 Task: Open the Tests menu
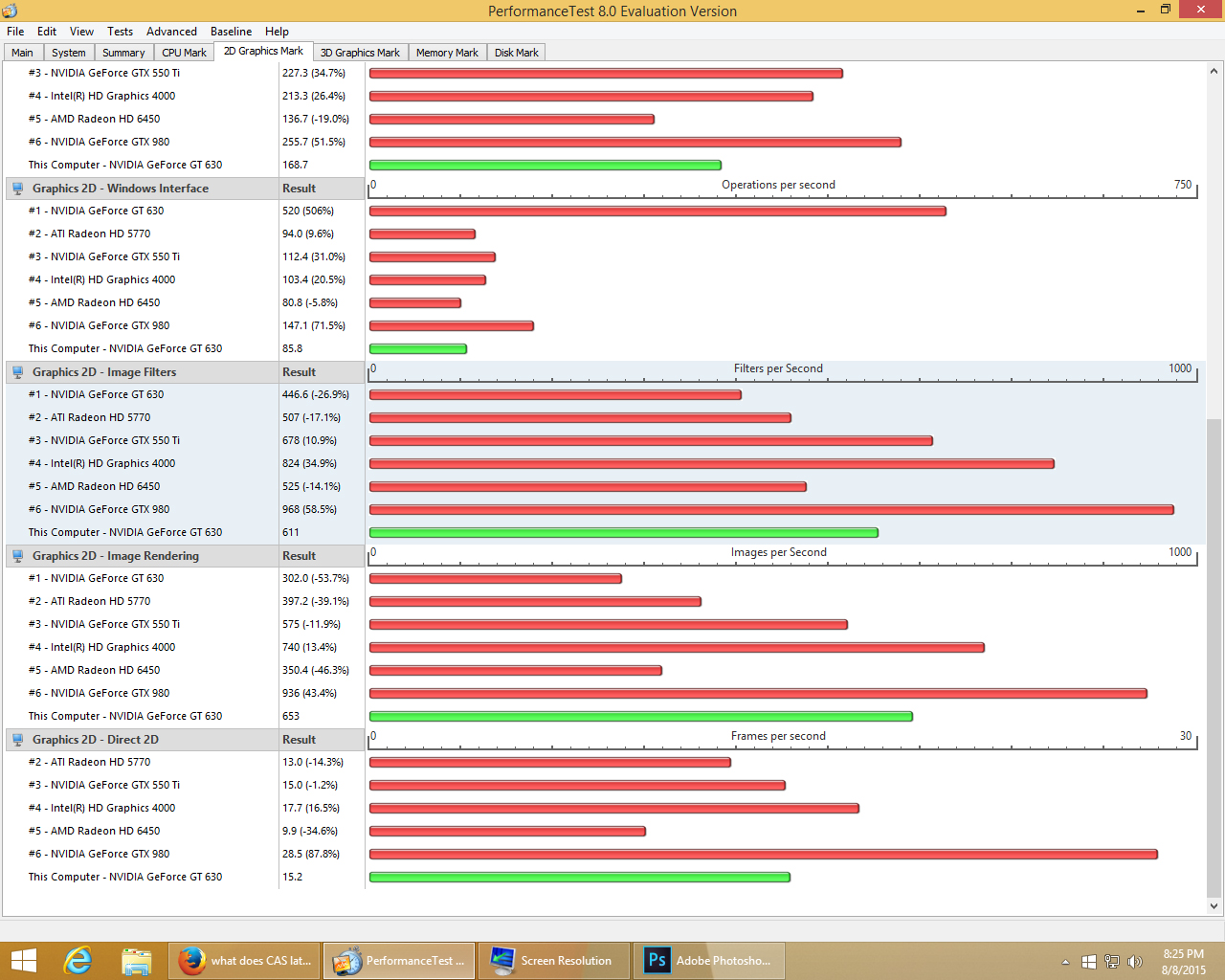tap(120, 32)
